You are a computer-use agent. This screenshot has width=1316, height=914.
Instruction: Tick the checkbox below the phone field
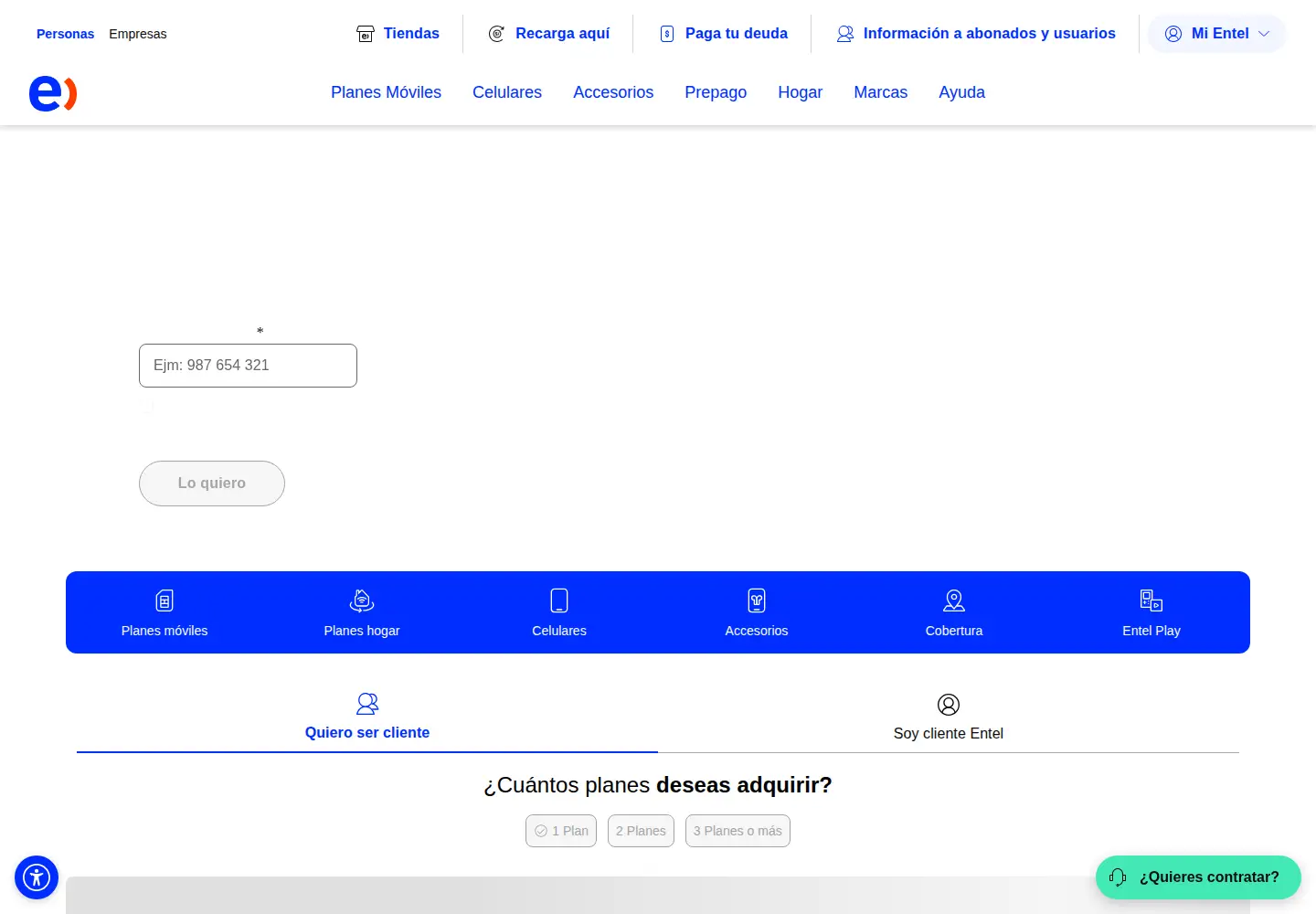tap(146, 407)
